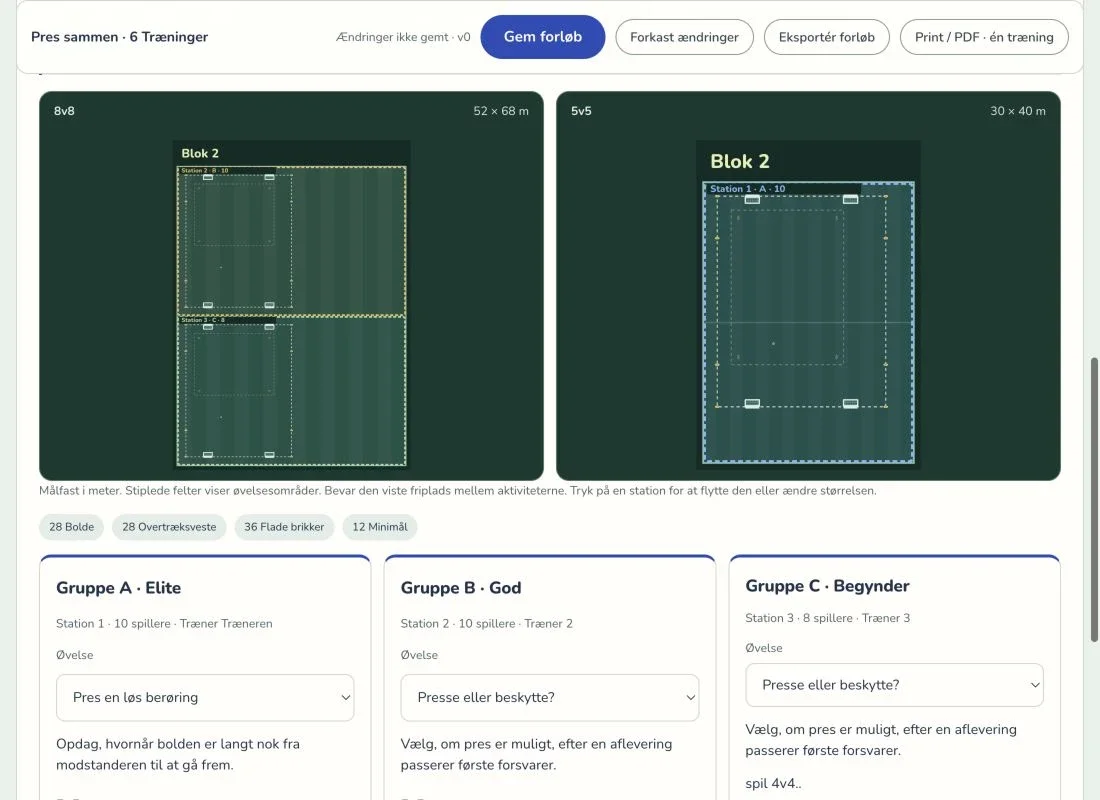
Task: Click the 30 × 40 m pitch size
Action: 1018,111
